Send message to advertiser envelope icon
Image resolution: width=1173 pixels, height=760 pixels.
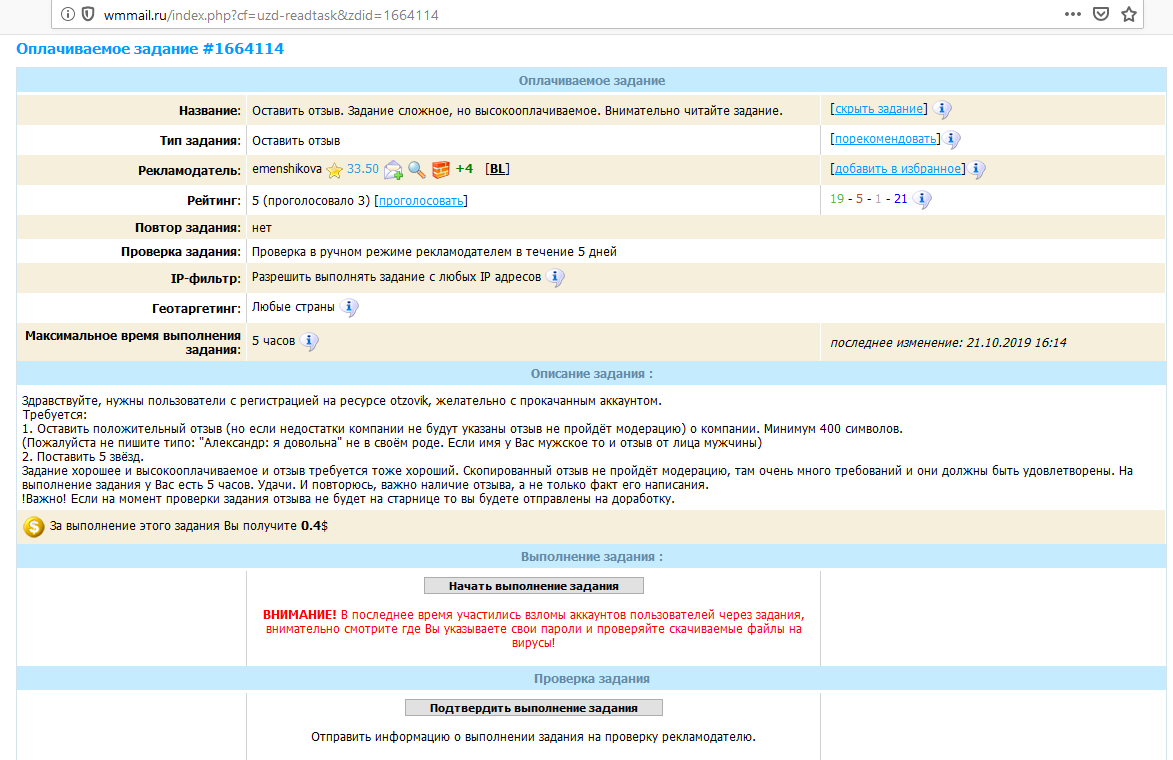click(393, 171)
